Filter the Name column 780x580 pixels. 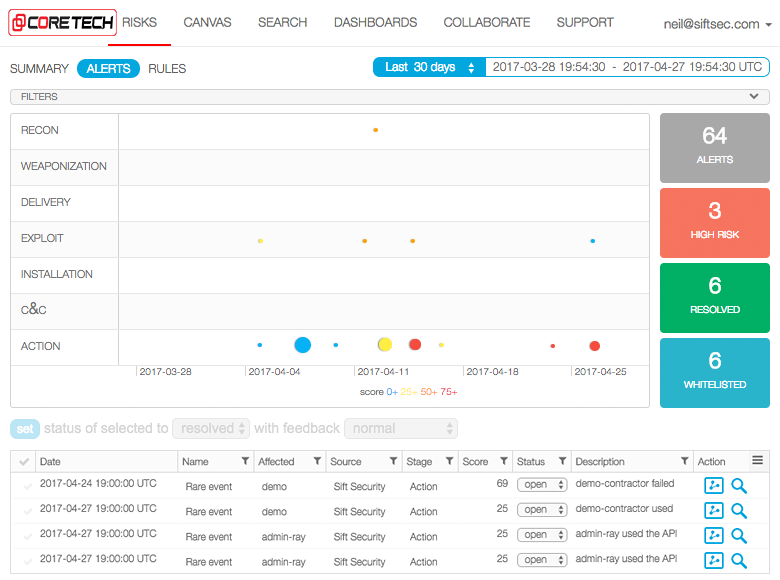[245, 461]
